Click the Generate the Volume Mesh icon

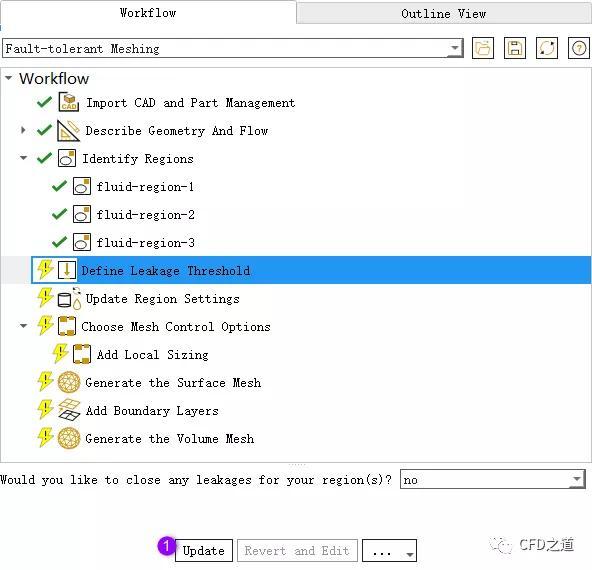(69, 438)
